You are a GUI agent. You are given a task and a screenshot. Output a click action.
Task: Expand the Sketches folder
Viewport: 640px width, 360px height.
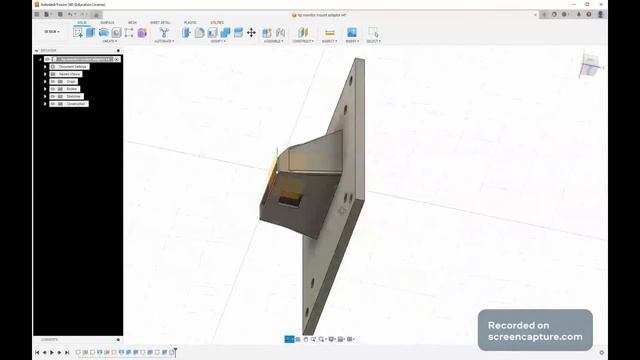pyautogui.click(x=45, y=96)
